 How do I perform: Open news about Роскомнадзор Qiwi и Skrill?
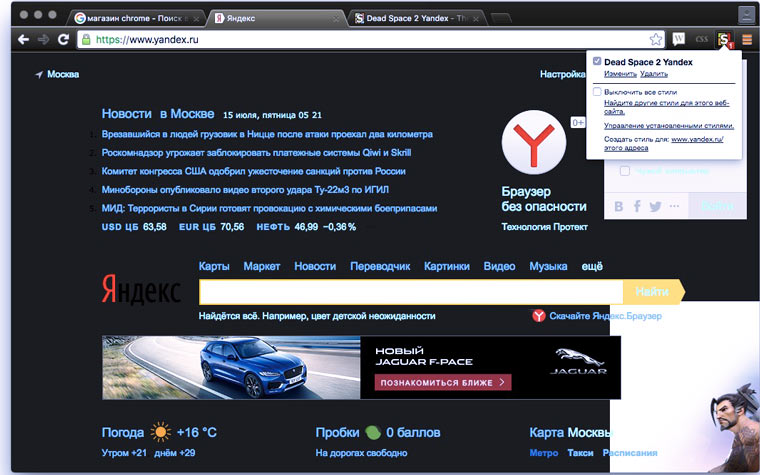point(256,153)
